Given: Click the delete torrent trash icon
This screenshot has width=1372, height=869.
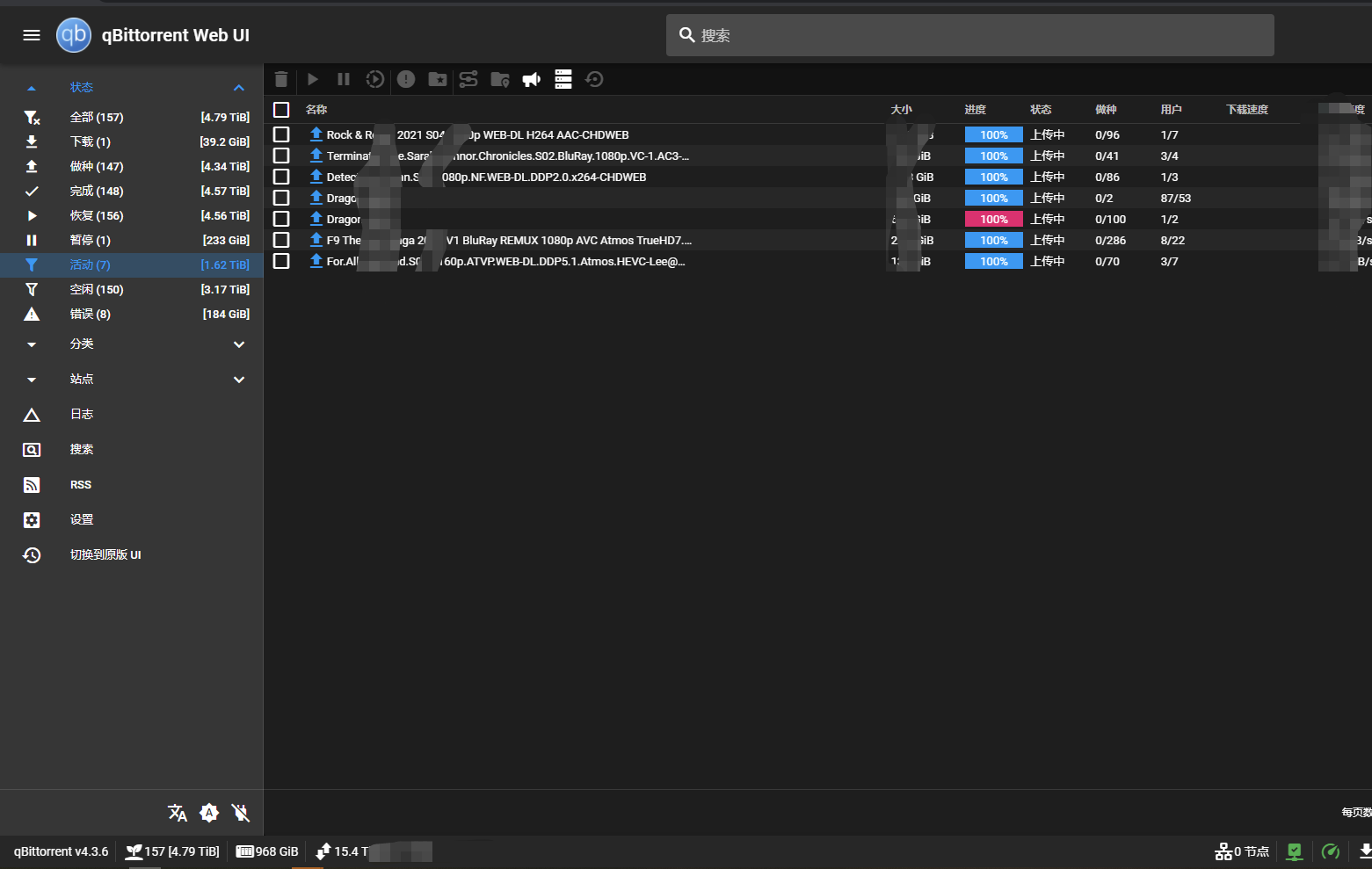Looking at the screenshot, I should click(x=281, y=79).
